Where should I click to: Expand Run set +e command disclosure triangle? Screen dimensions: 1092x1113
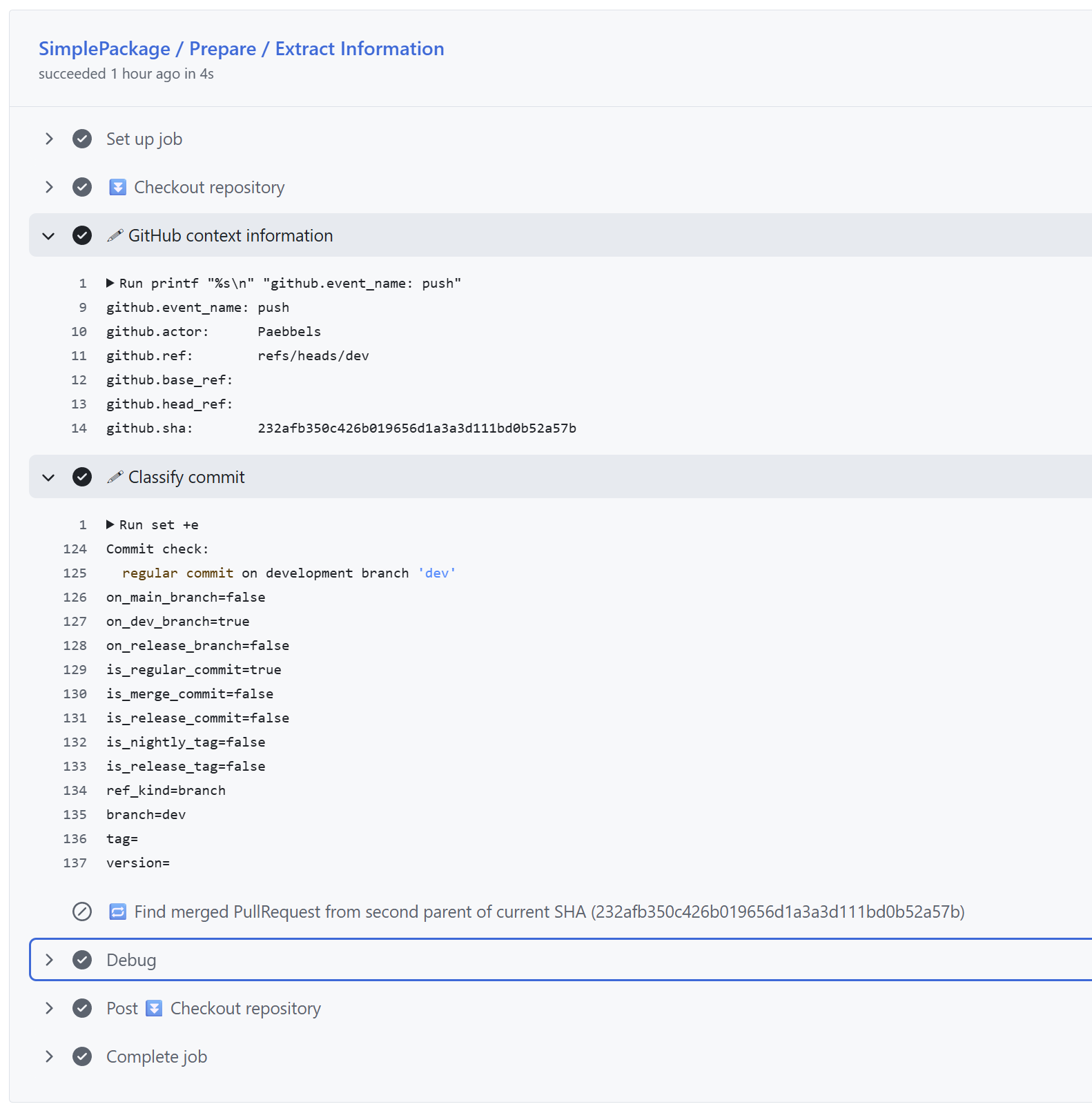click(x=110, y=524)
